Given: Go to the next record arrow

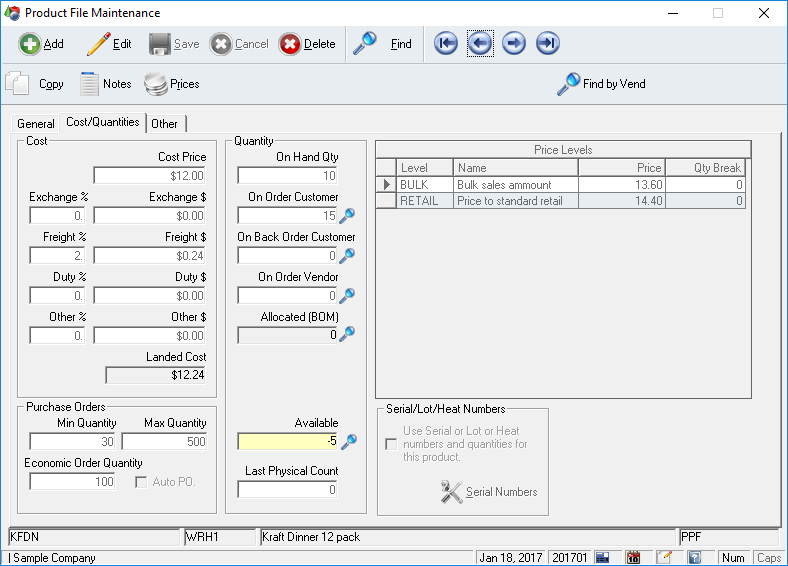Looking at the screenshot, I should (x=514, y=44).
